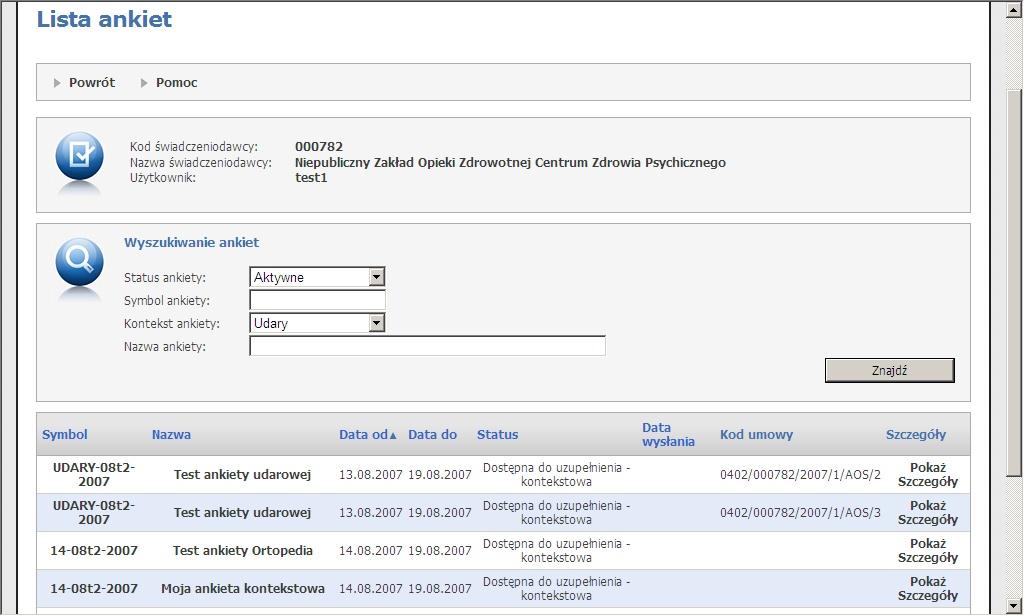The image size is (1024, 616).
Task: Click the Znajdź button
Action: coord(889,370)
